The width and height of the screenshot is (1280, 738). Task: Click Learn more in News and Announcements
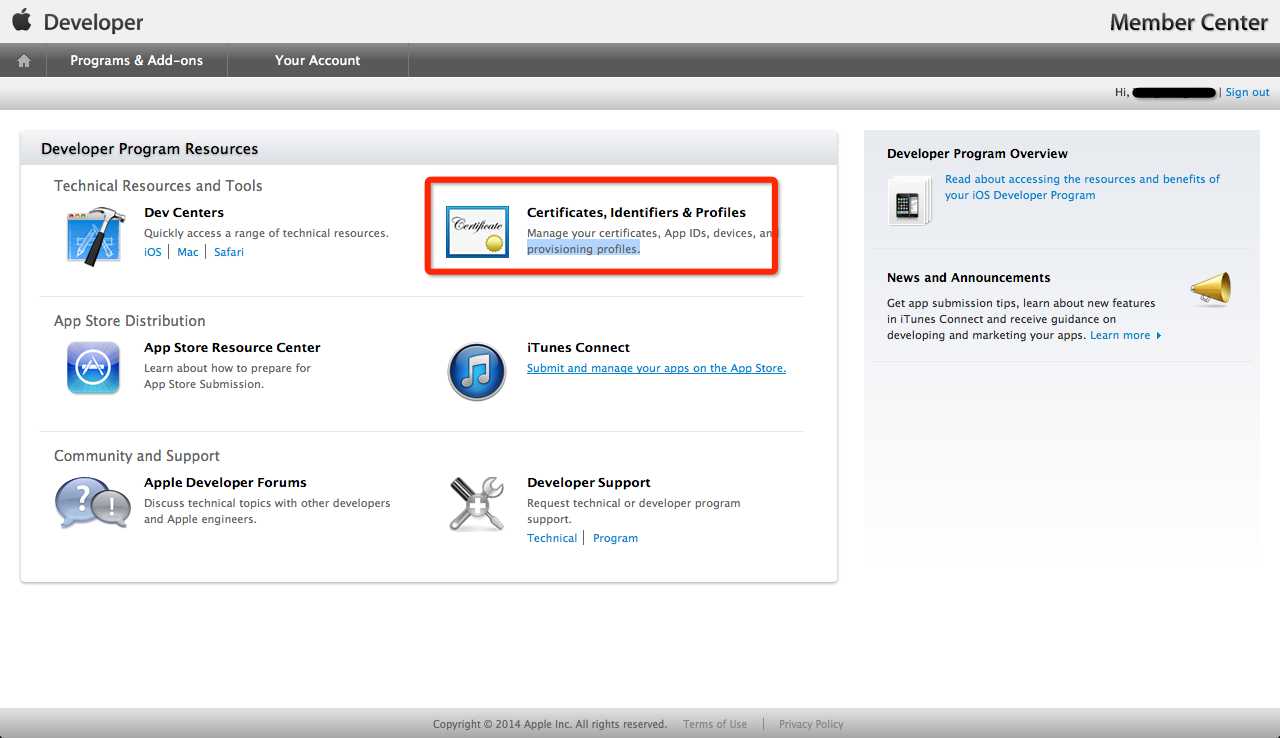1125,335
